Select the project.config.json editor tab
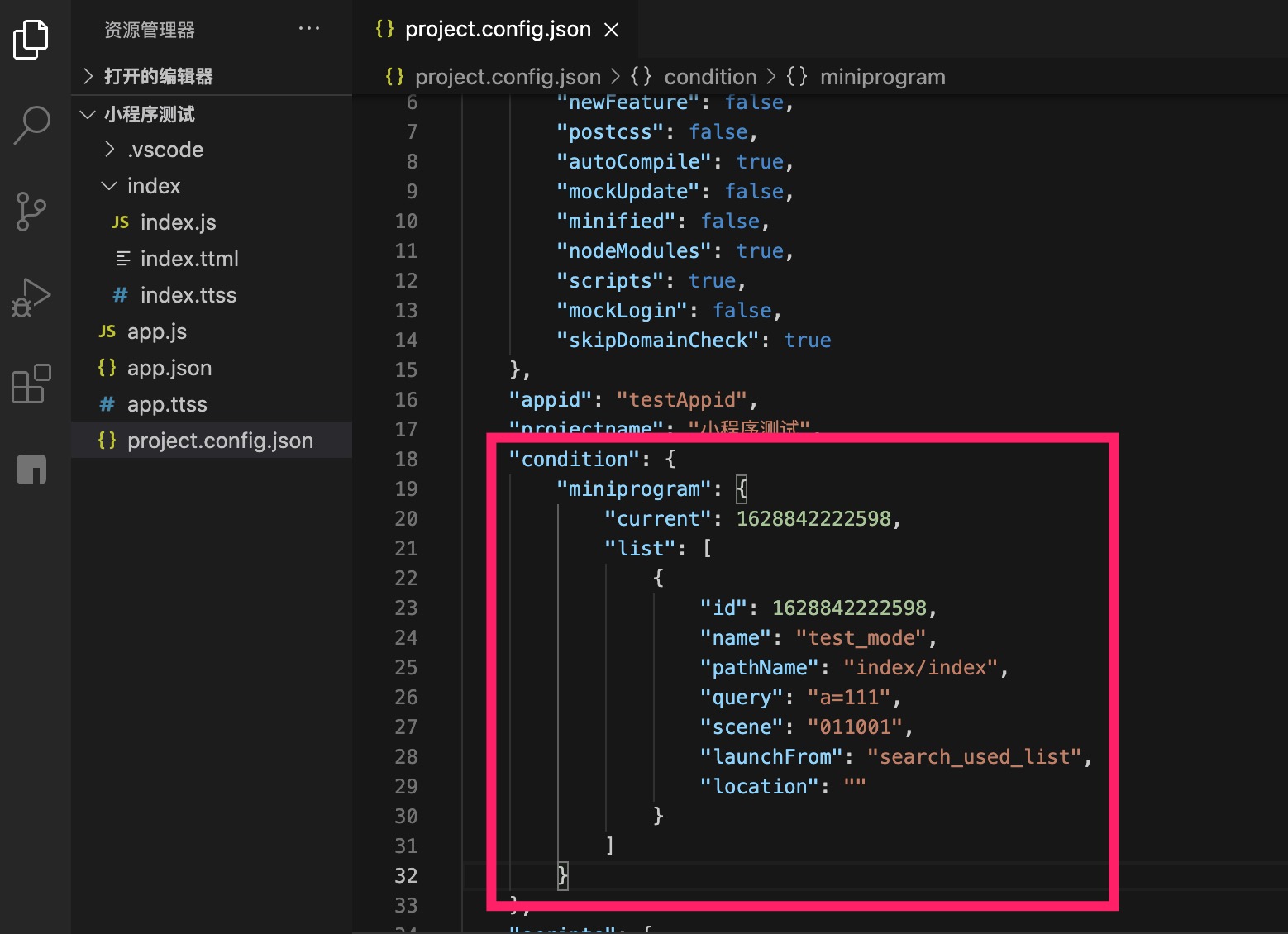The image size is (1288, 934). 494,29
